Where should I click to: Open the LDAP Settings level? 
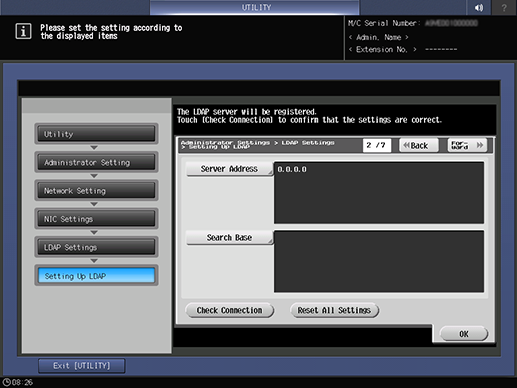click(96, 247)
